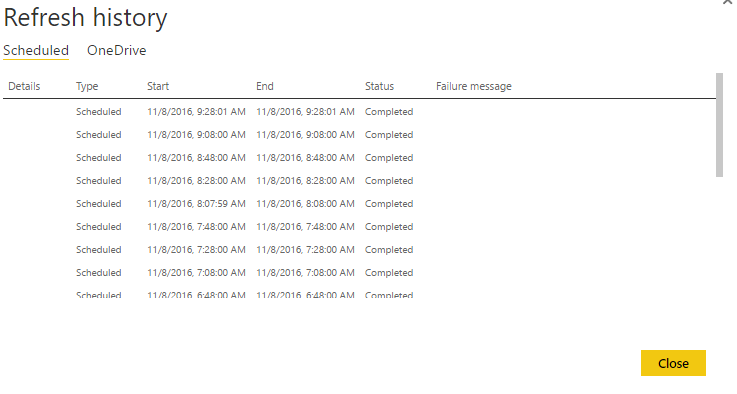The image size is (737, 394).
Task: Select end time 11/8/2016, 7:28:00 AM
Action: [305, 250]
